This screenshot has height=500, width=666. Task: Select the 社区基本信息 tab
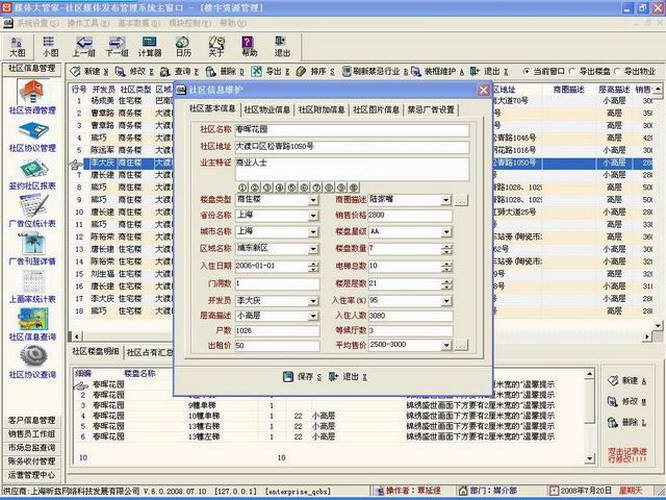212,108
